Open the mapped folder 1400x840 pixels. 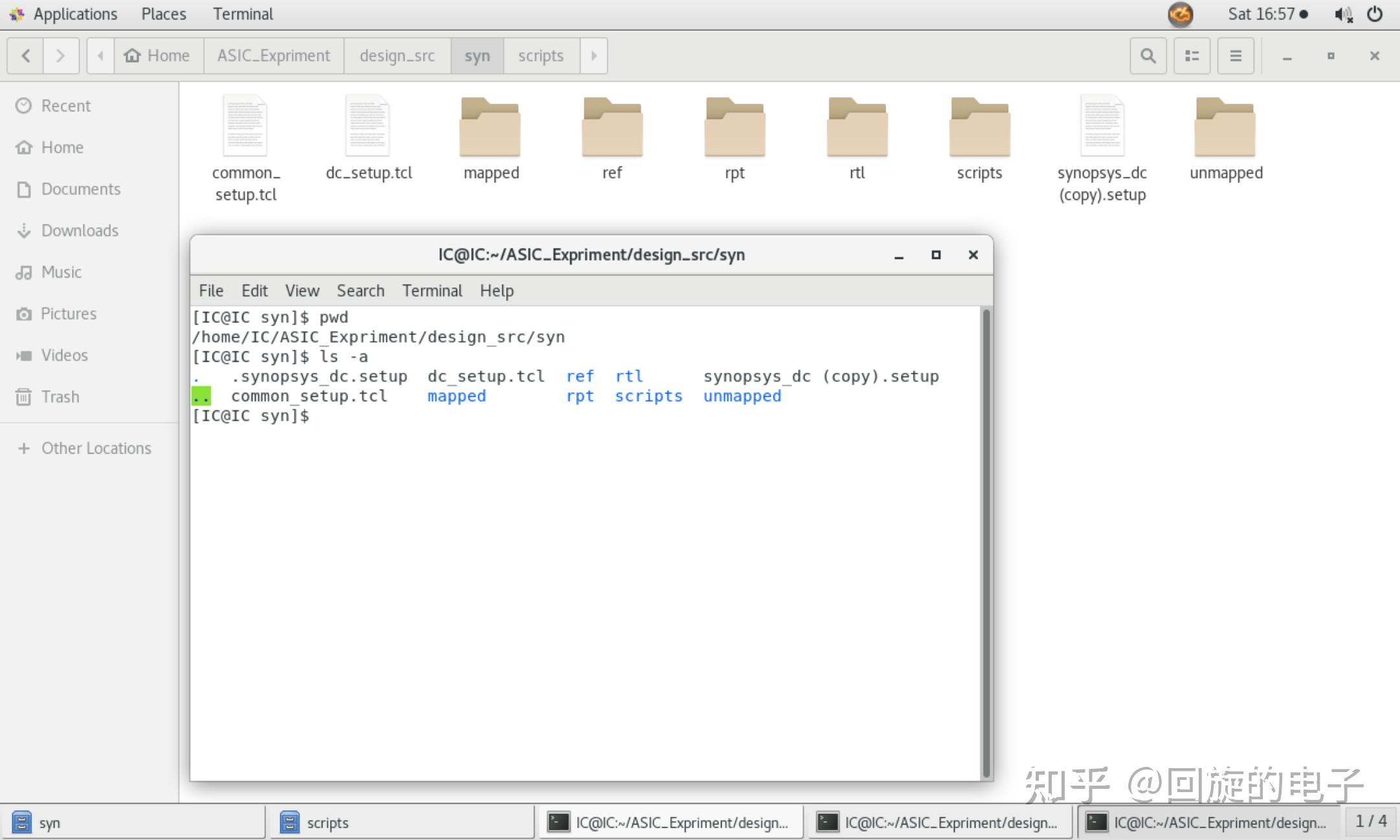point(490,128)
